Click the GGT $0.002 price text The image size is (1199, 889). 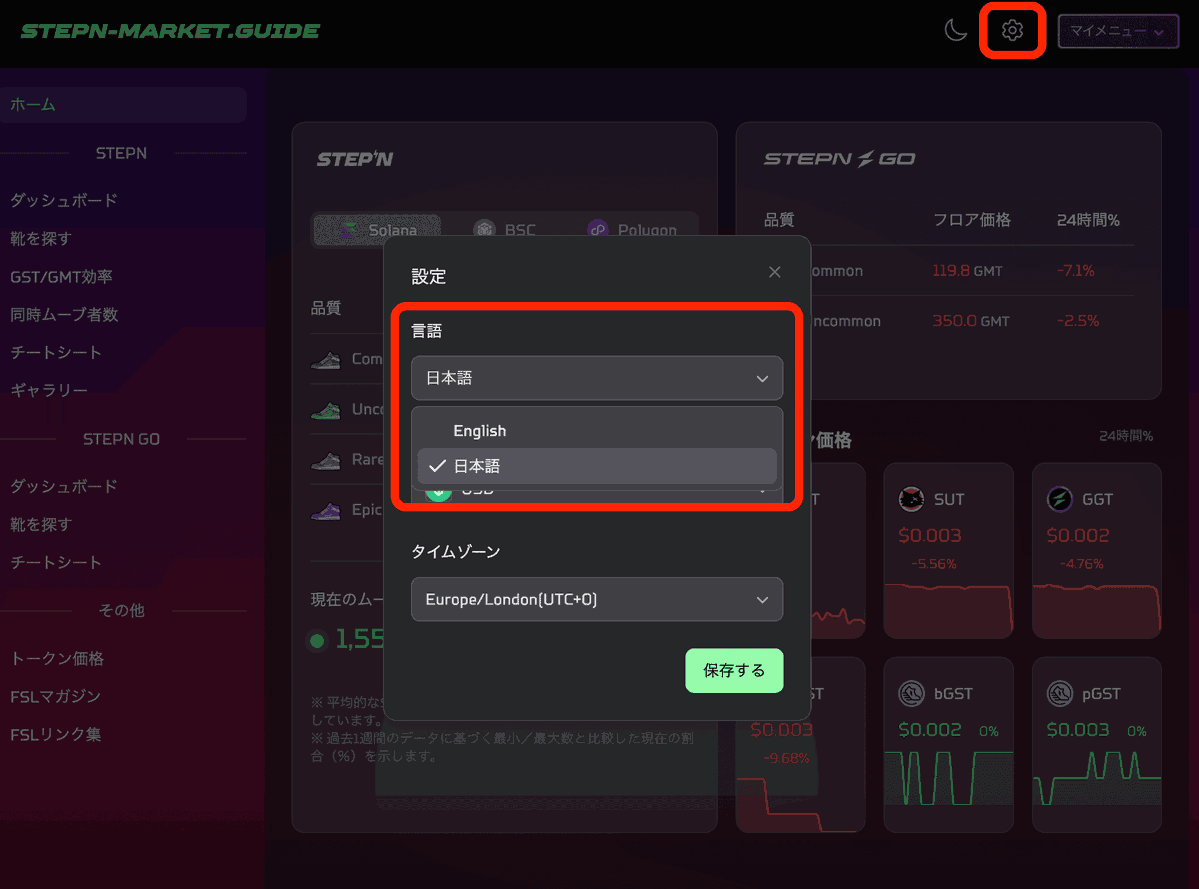(1077, 535)
